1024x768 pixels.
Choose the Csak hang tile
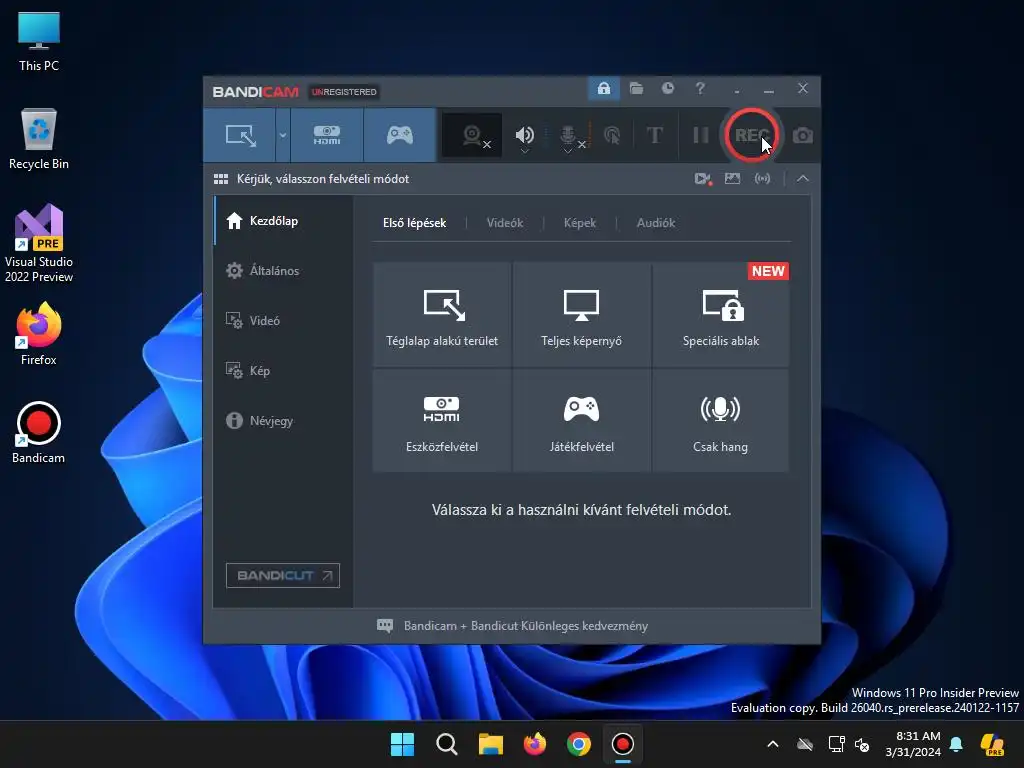point(720,420)
